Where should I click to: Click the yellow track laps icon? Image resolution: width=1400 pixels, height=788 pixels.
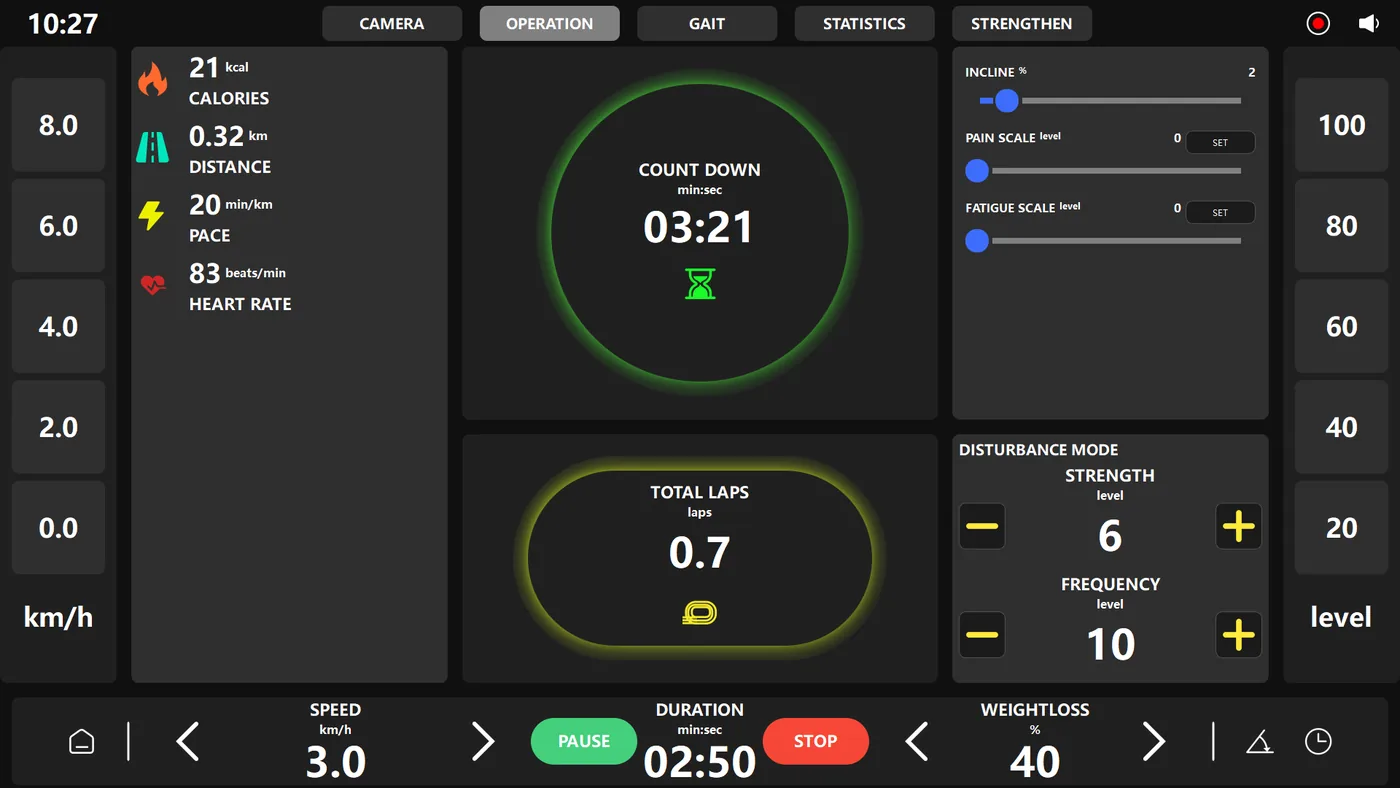point(700,613)
